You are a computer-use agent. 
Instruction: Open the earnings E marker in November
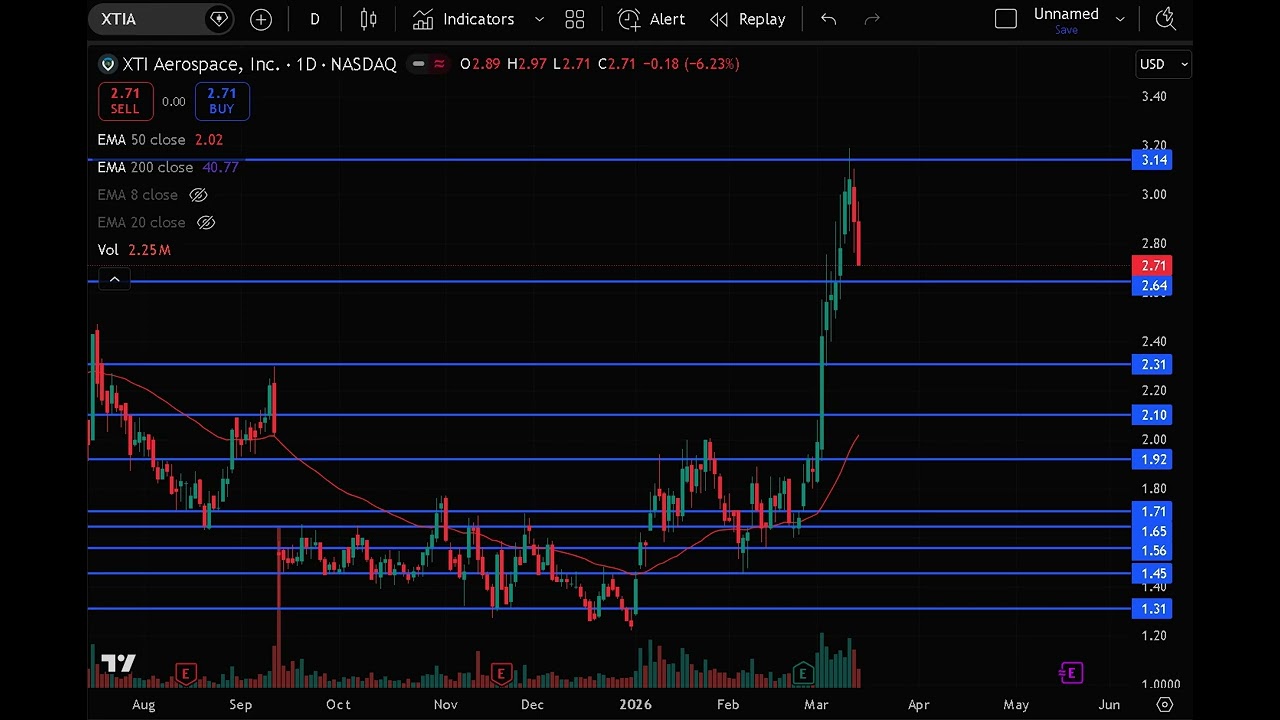502,674
